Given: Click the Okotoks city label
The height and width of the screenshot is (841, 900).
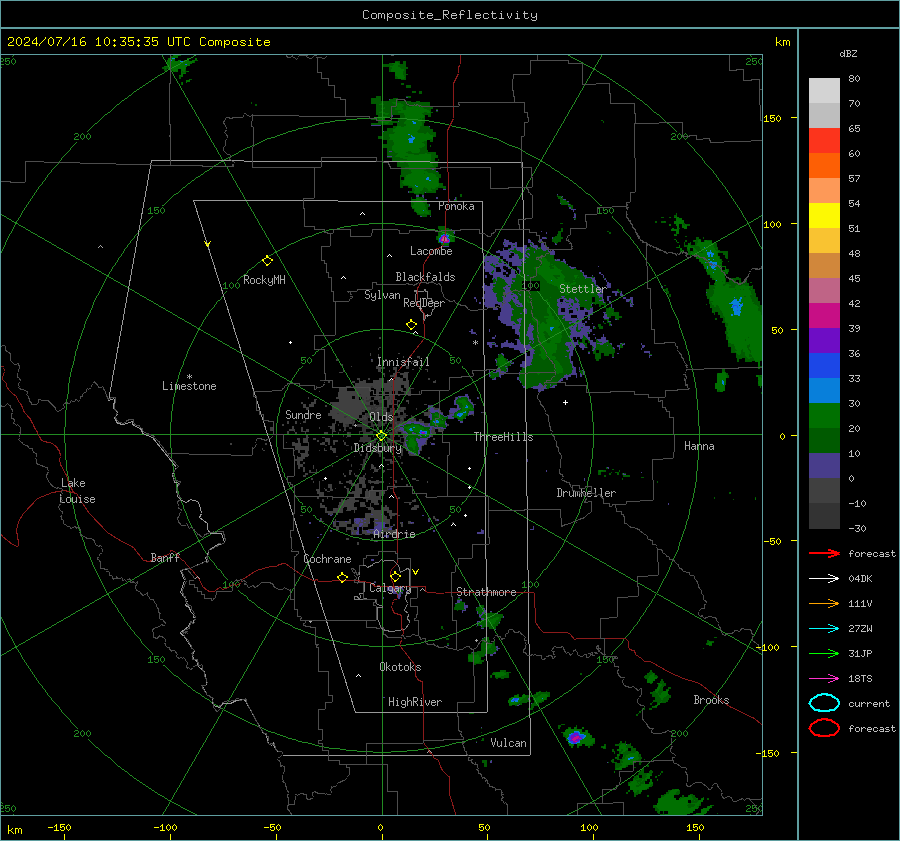Looking at the screenshot, I should pyautogui.click(x=400, y=667).
